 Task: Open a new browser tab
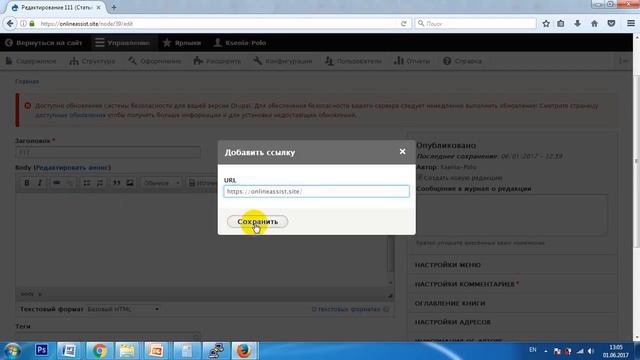coord(114,7)
